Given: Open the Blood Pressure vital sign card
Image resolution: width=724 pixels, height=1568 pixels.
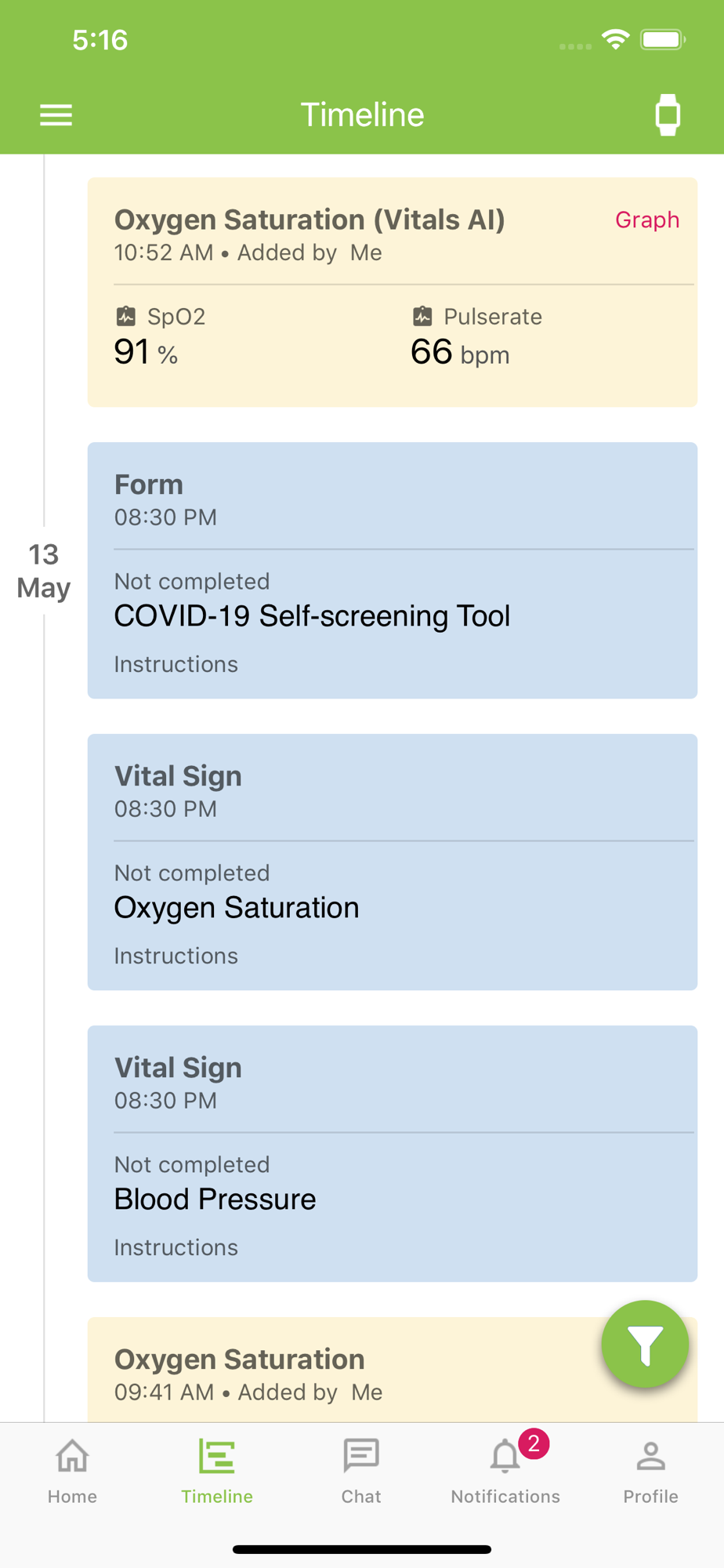Looking at the screenshot, I should pos(215,1200).
